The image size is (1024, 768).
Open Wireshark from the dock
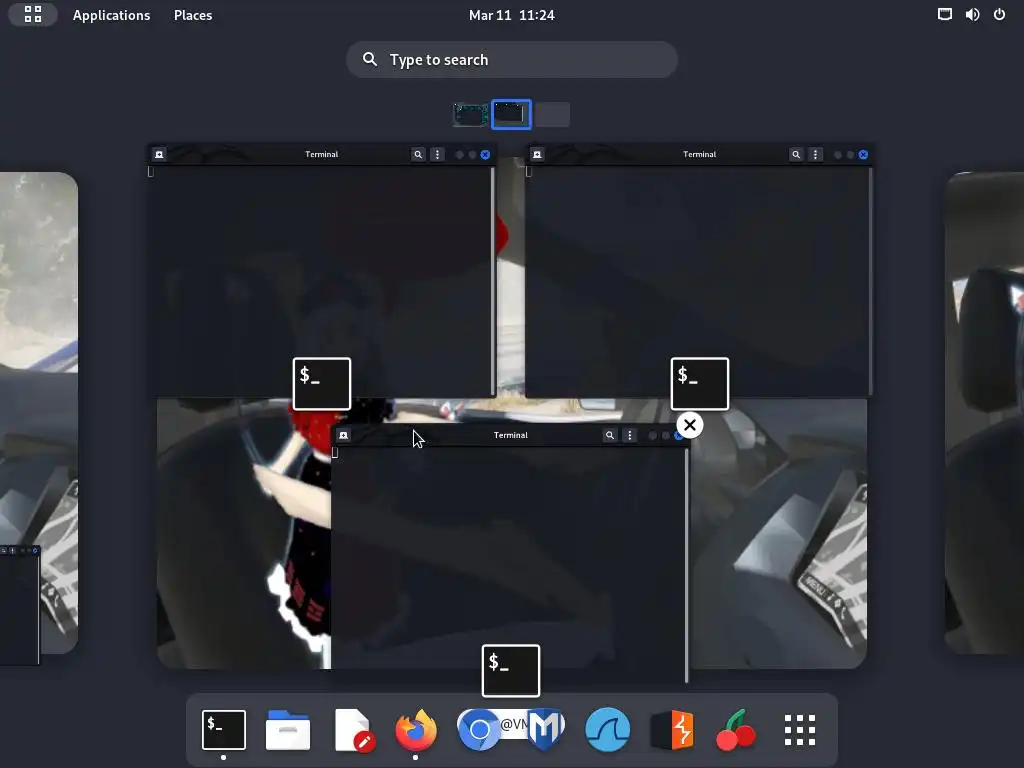pos(607,729)
